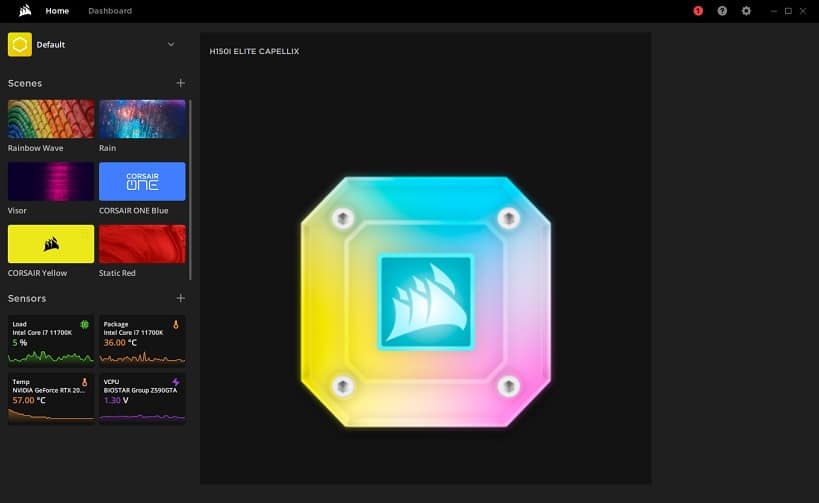Open the settings gear icon
The height and width of the screenshot is (503, 819).
pos(746,11)
